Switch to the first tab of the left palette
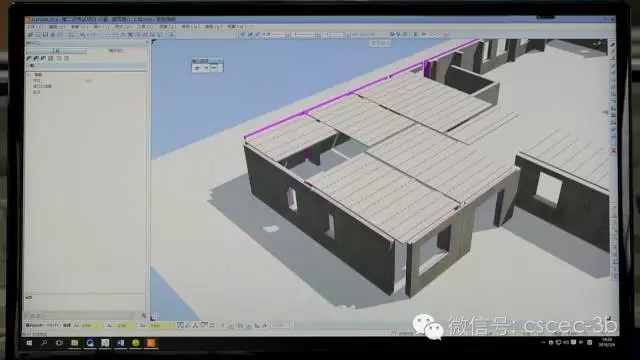640x360 pixels. (x=57, y=51)
